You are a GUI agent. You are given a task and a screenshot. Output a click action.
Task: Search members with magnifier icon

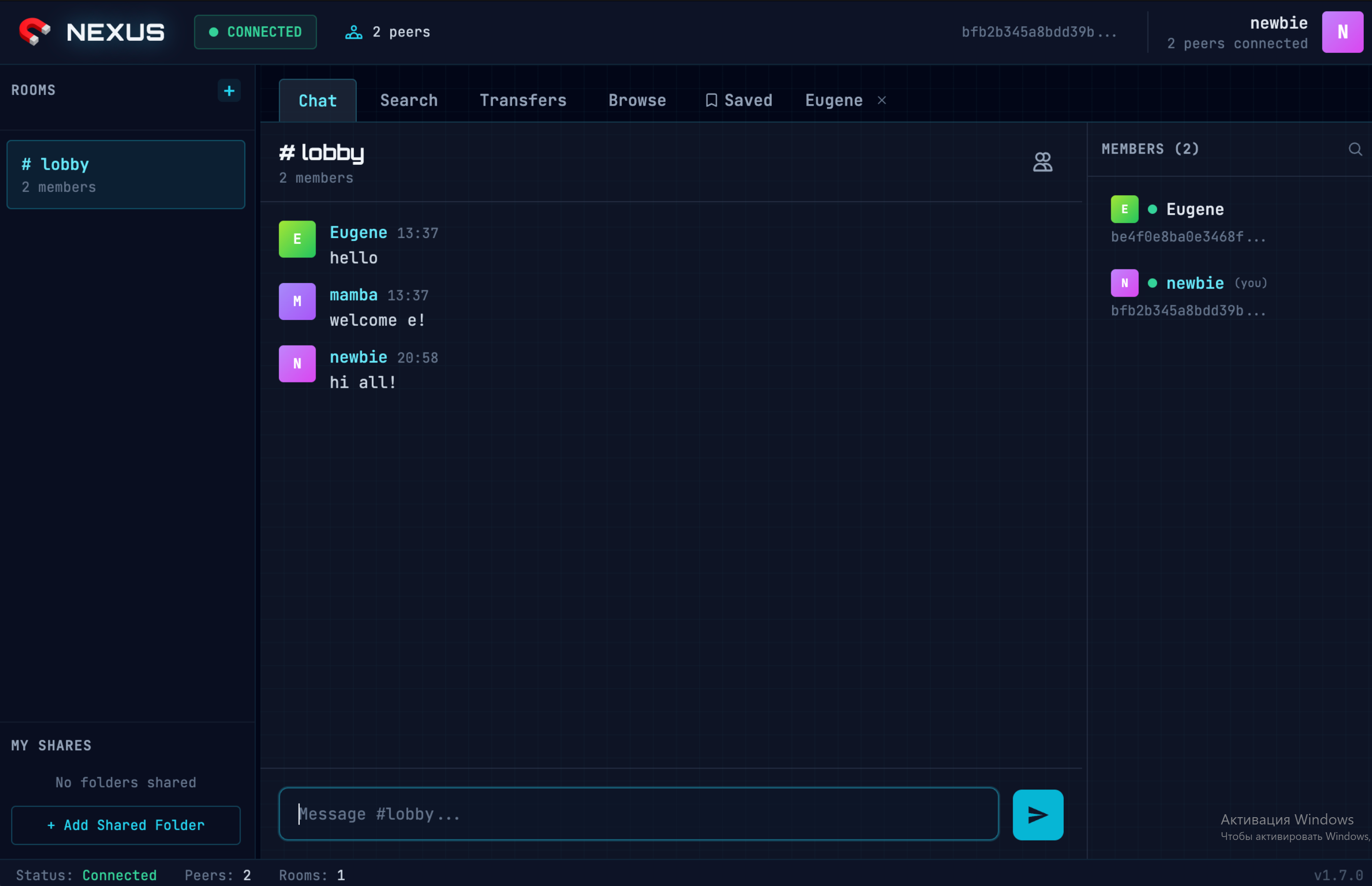coord(1355,150)
